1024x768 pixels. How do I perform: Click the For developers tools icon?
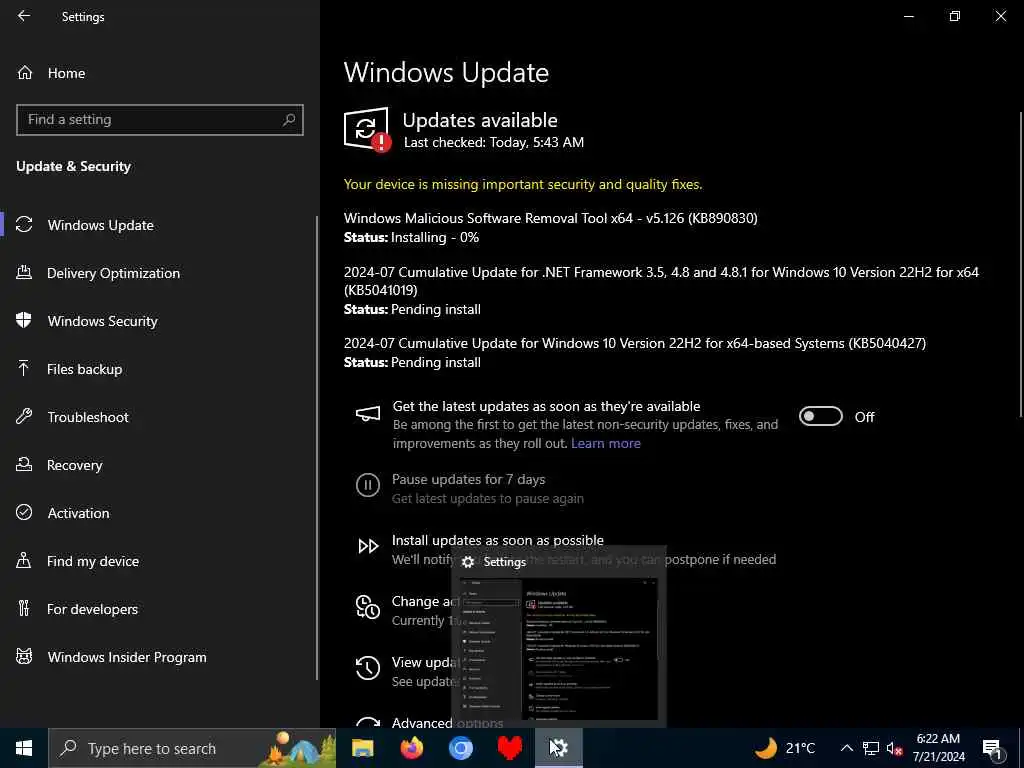pos(24,608)
